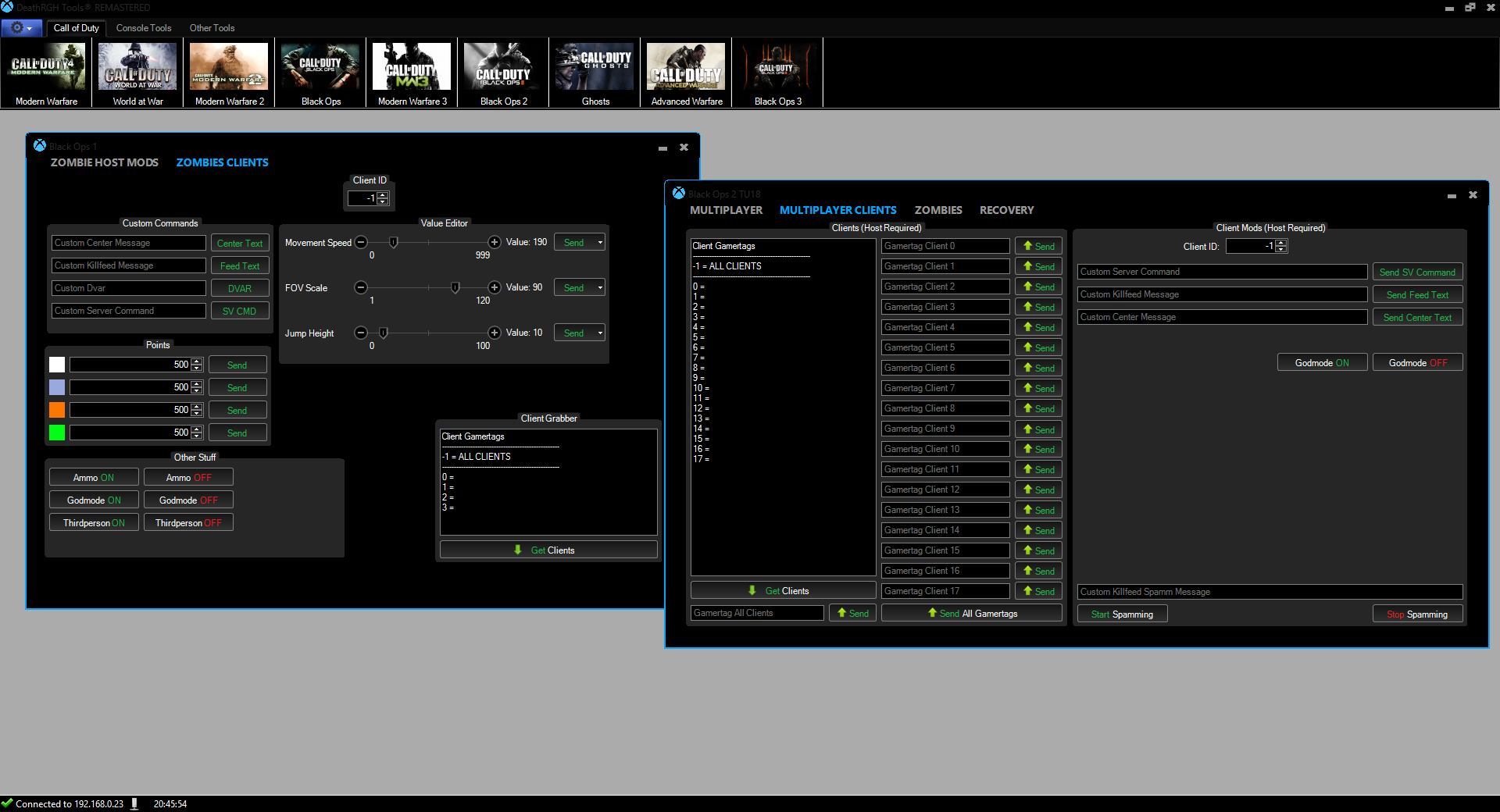Image resolution: width=1500 pixels, height=812 pixels.
Task: Click the Gamertag All Clients field
Action: click(757, 613)
